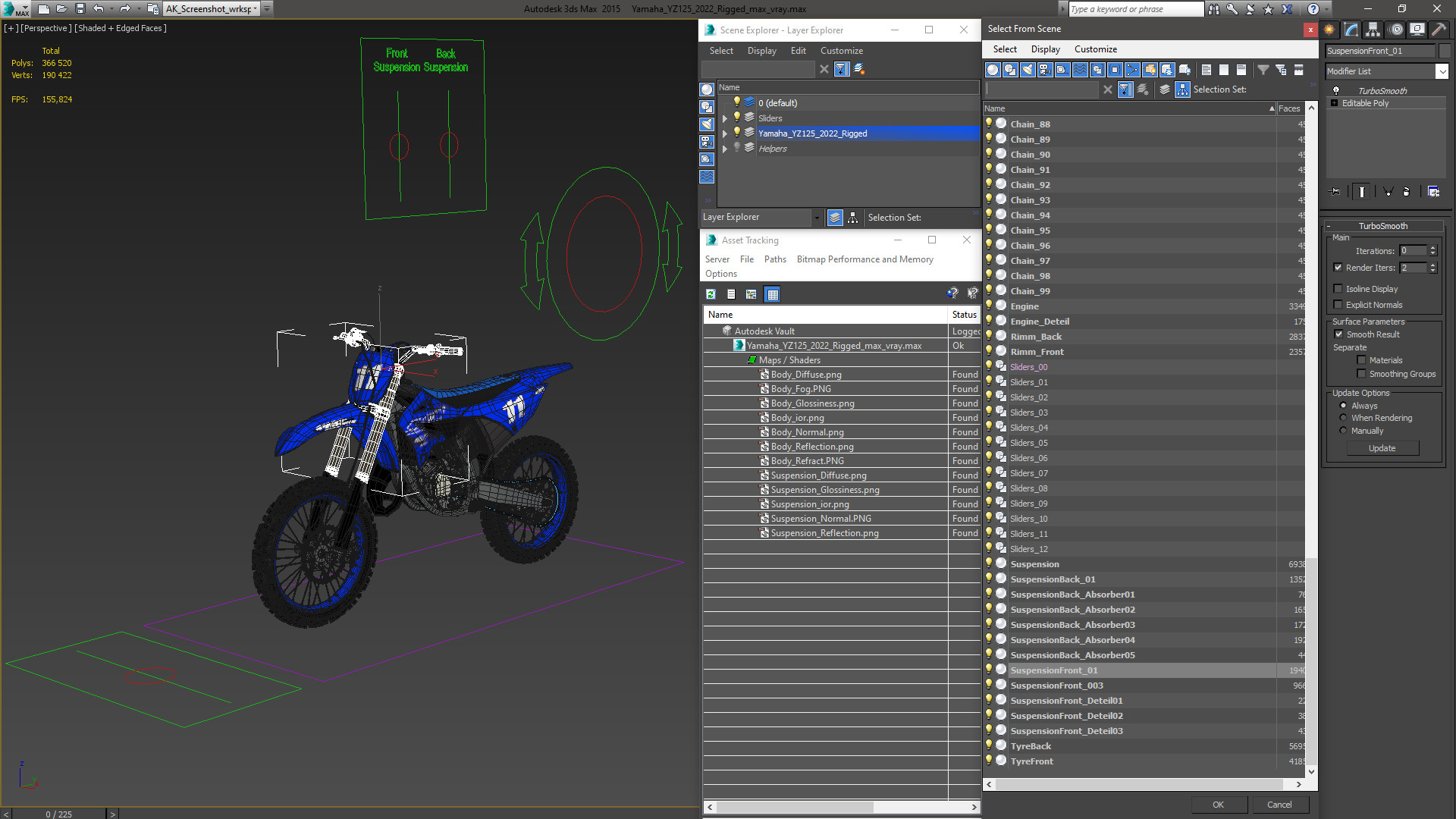Click Refresh icon in Asset Tracking
The height and width of the screenshot is (819, 1456).
[711, 294]
